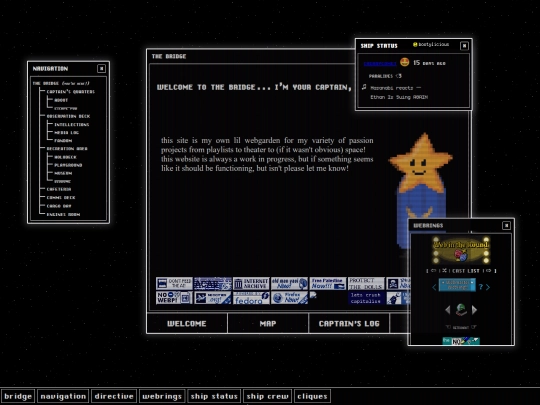This screenshot has height=405, width=540.
Task: Click the Welcome to the Bridge heading
Action: point(255,87)
